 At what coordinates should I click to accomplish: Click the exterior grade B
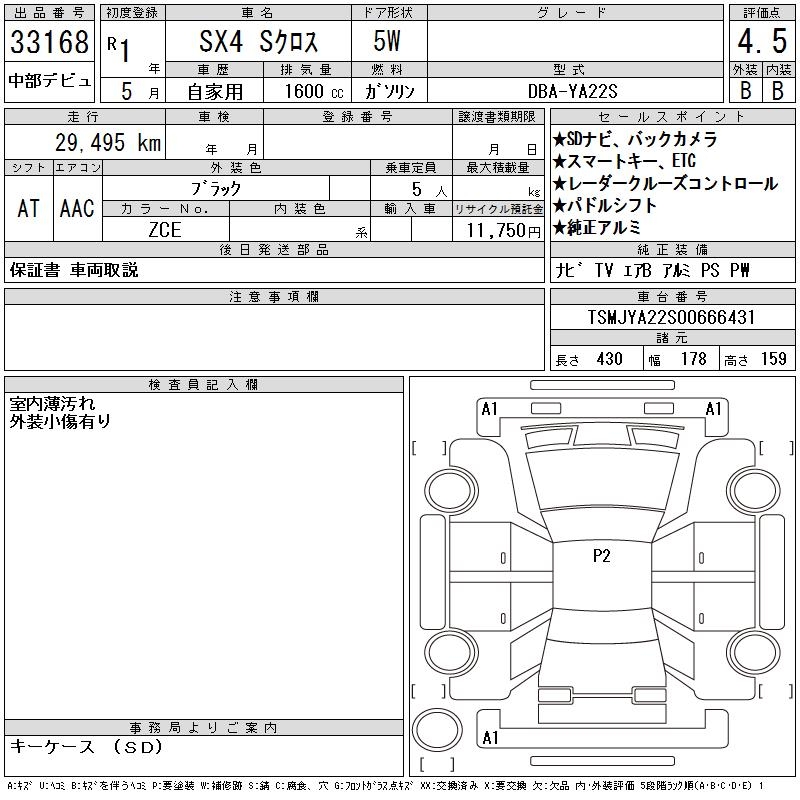745,90
